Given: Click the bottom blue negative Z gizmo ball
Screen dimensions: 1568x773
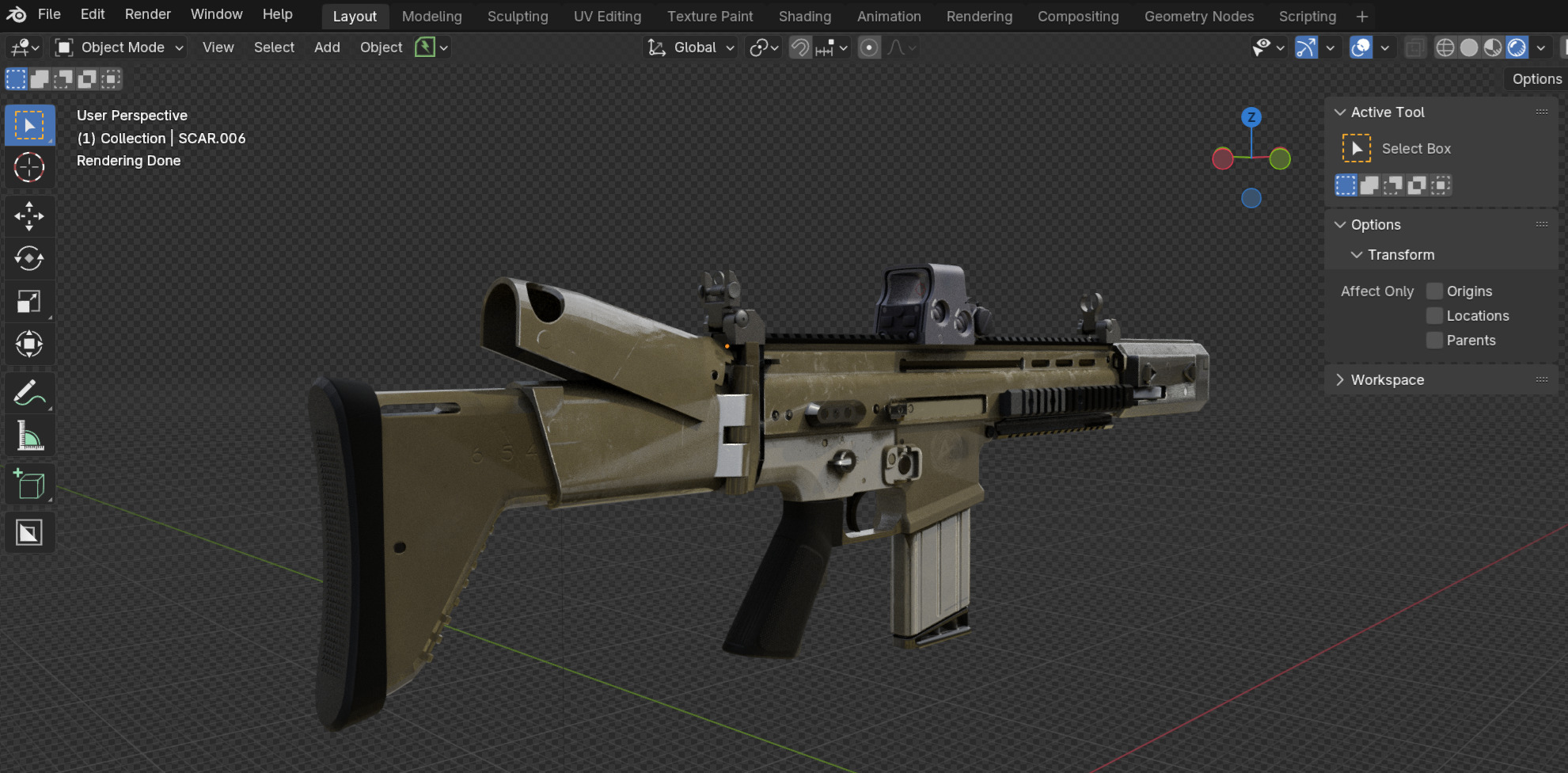Looking at the screenshot, I should coord(1251,198).
